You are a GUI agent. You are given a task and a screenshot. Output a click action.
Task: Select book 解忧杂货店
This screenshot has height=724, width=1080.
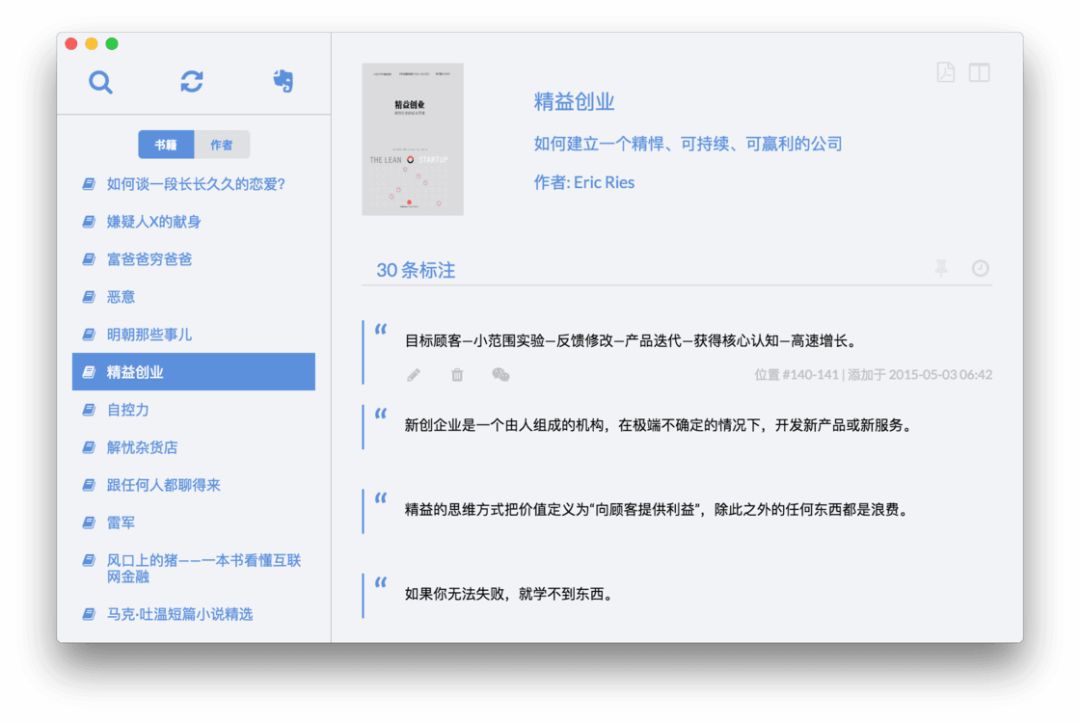[x=194, y=448]
